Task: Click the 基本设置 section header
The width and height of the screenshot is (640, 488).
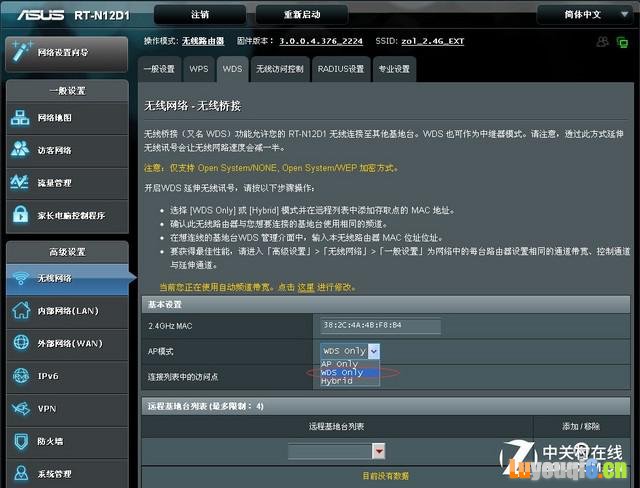Action: (x=386, y=304)
